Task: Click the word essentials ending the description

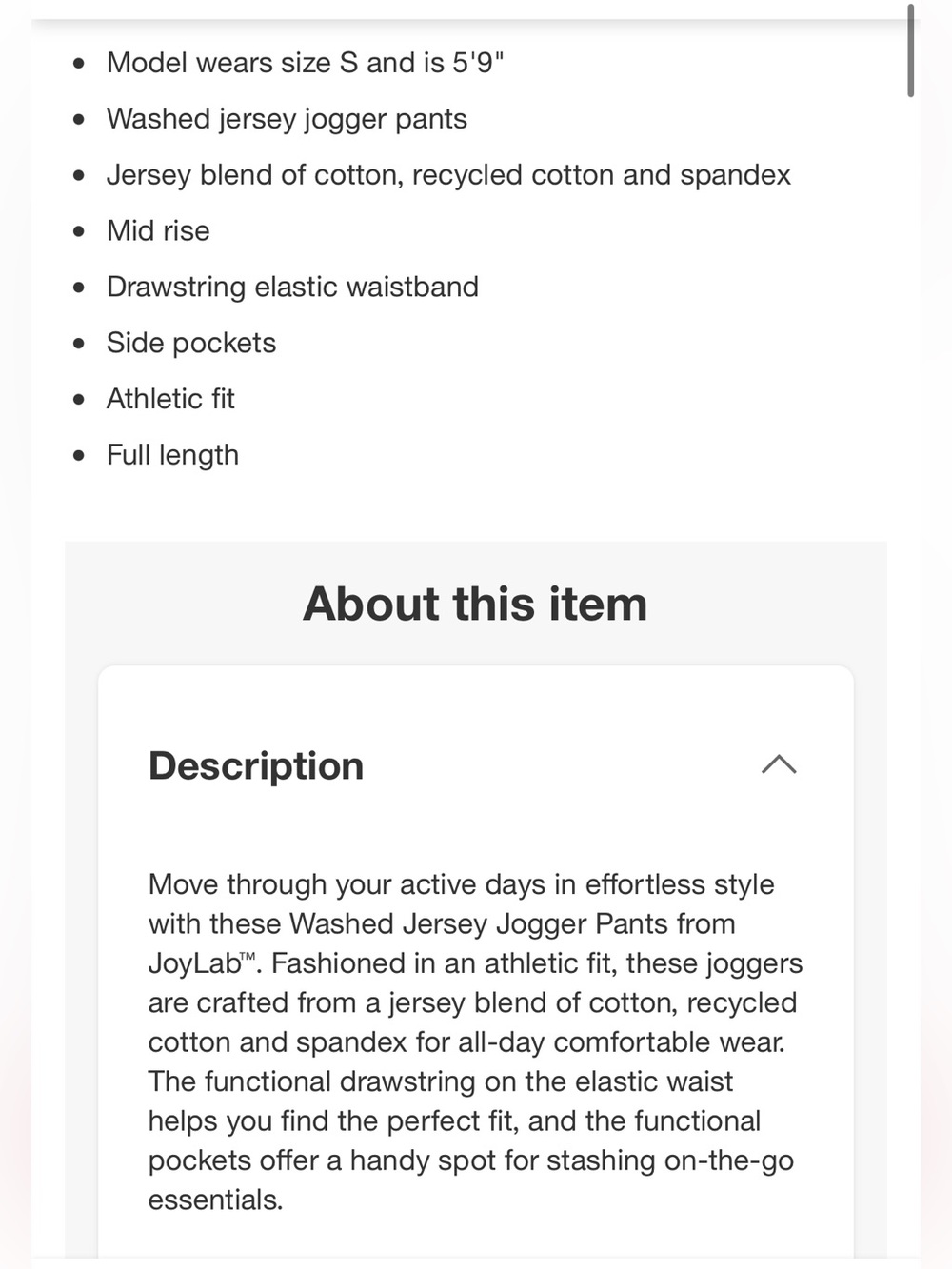Action: point(215,1200)
